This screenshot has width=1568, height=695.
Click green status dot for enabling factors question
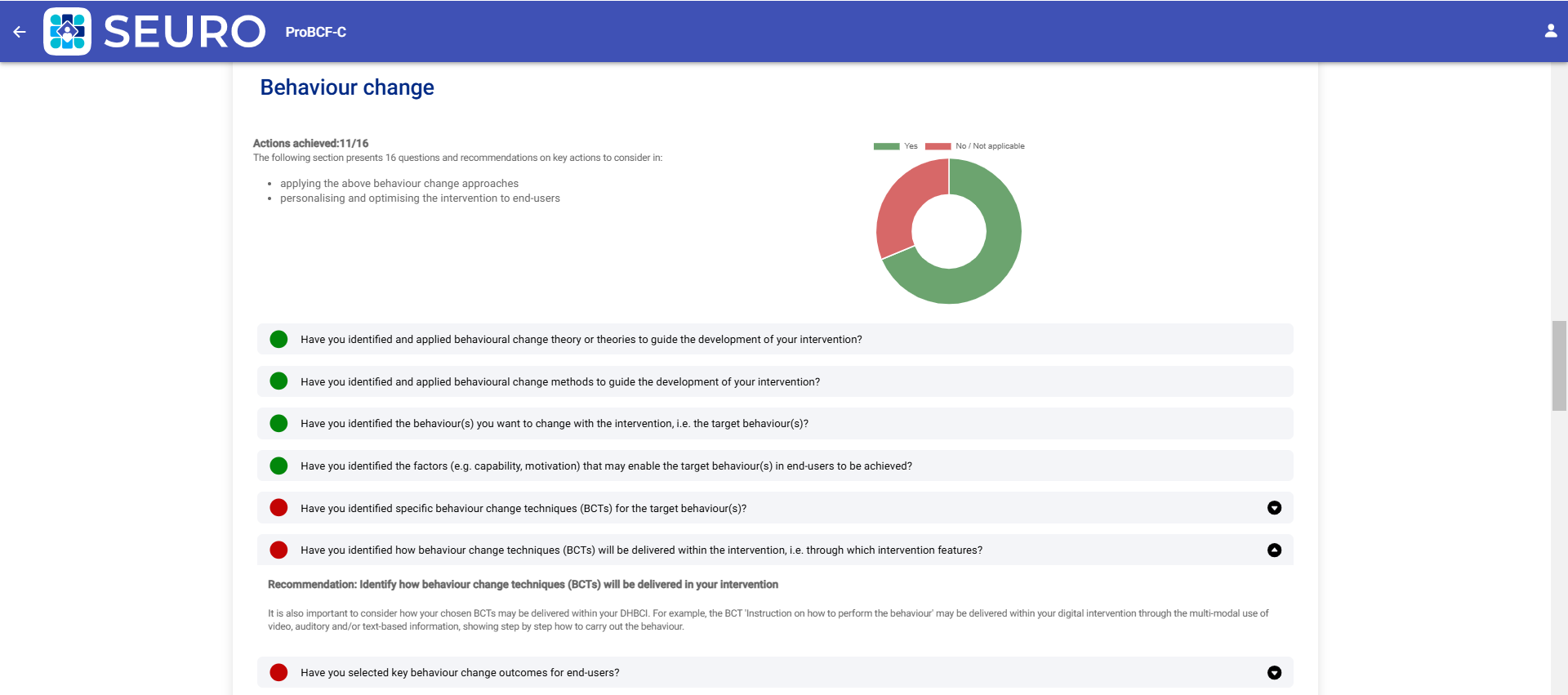click(278, 466)
